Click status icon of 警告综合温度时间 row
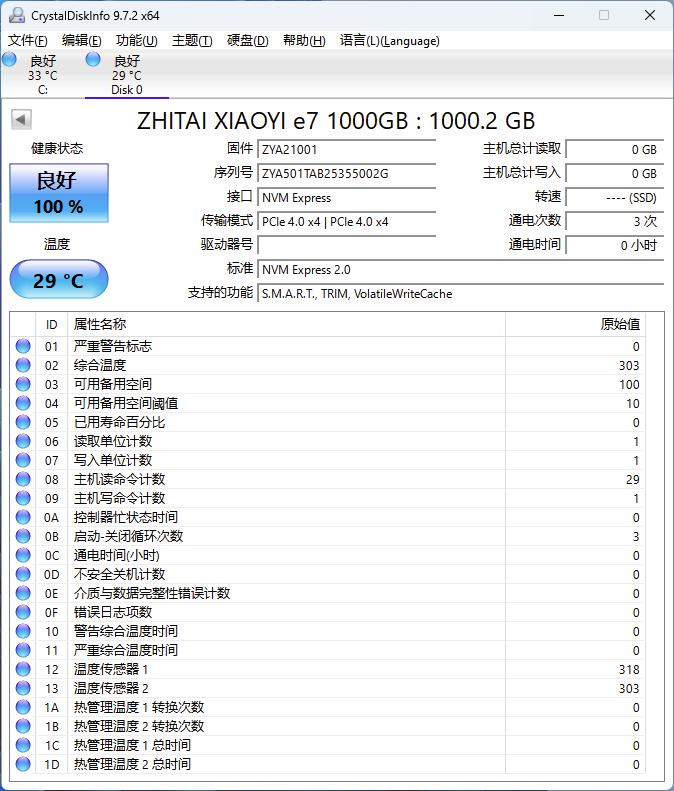The height and width of the screenshot is (791, 674). 23,631
